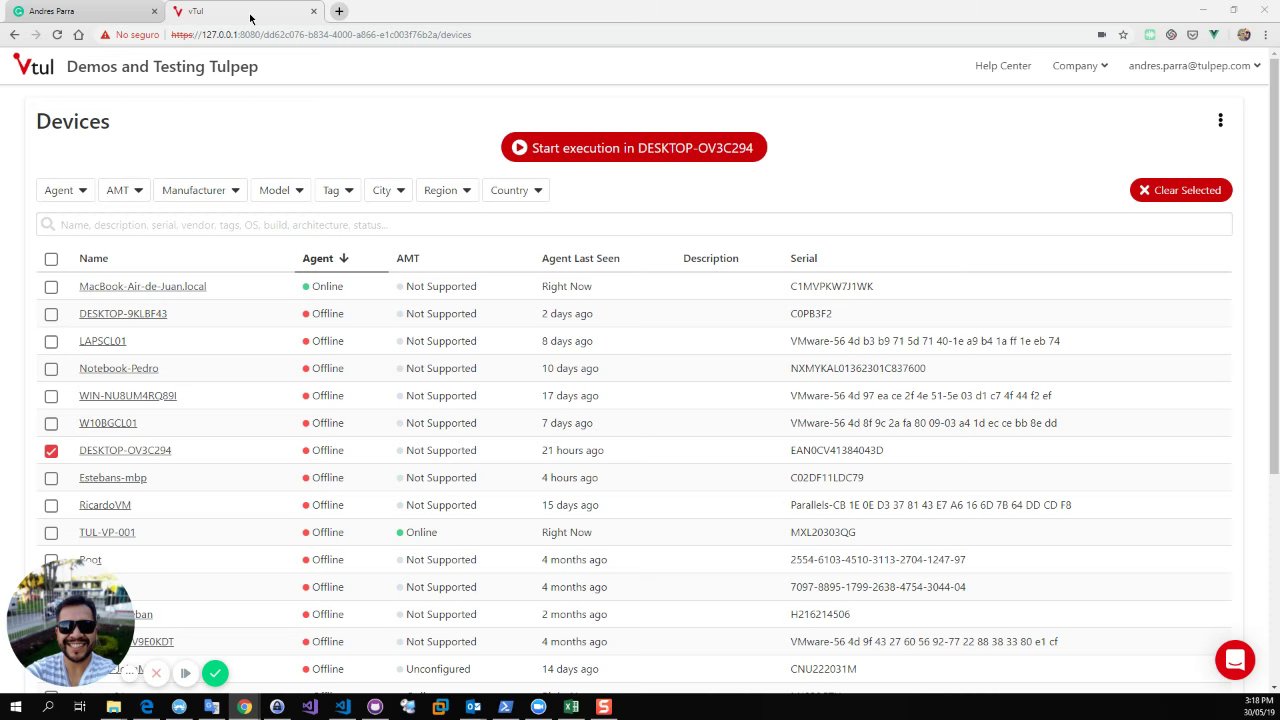This screenshot has height=720, width=1280.
Task: Click the Vue devtools extension icon
Action: pos(1214,35)
